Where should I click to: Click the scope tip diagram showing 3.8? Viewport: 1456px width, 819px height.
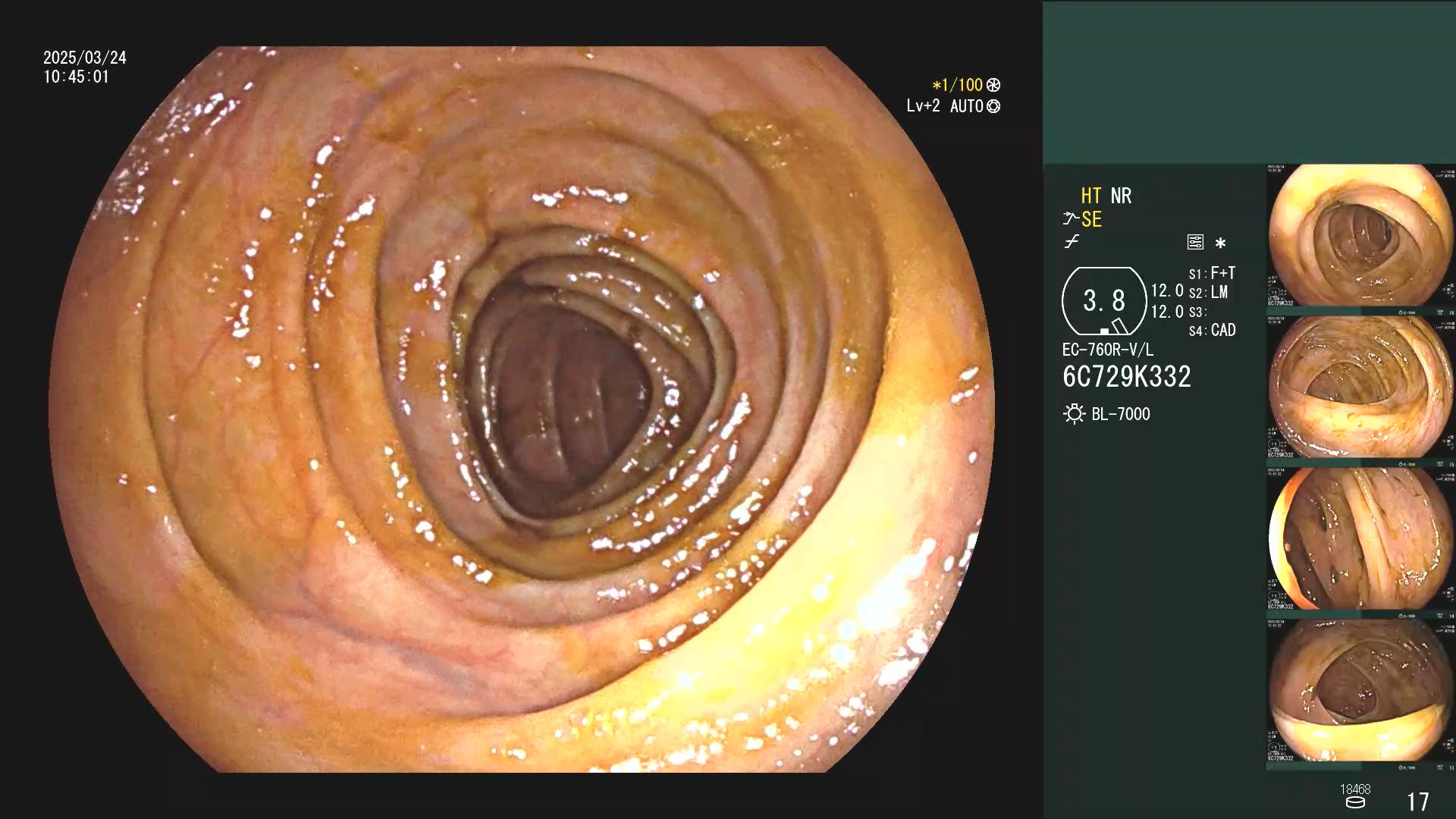pyautogui.click(x=1104, y=301)
